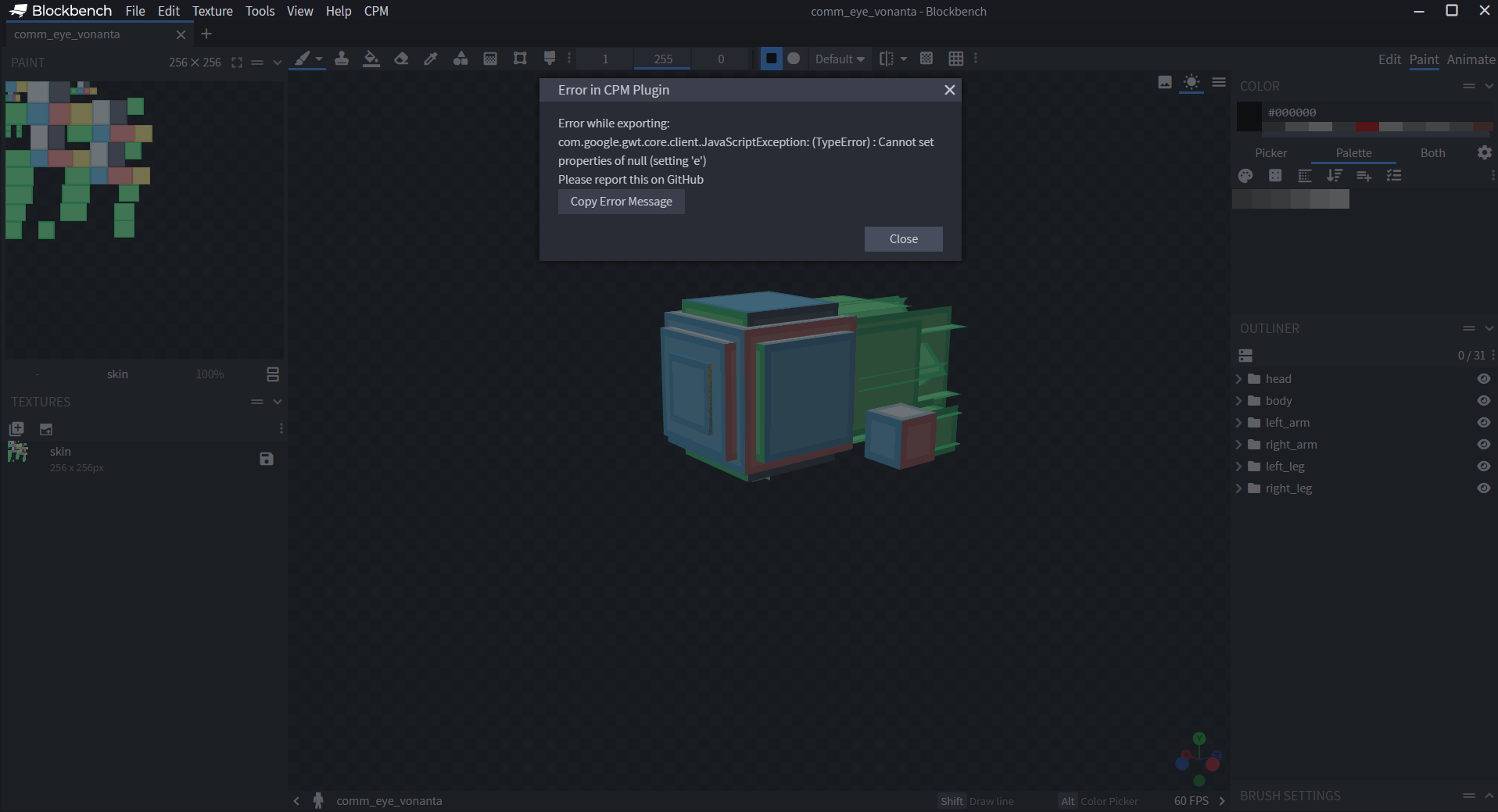Open the CPM menu
The width and height of the screenshot is (1498, 812).
click(375, 11)
